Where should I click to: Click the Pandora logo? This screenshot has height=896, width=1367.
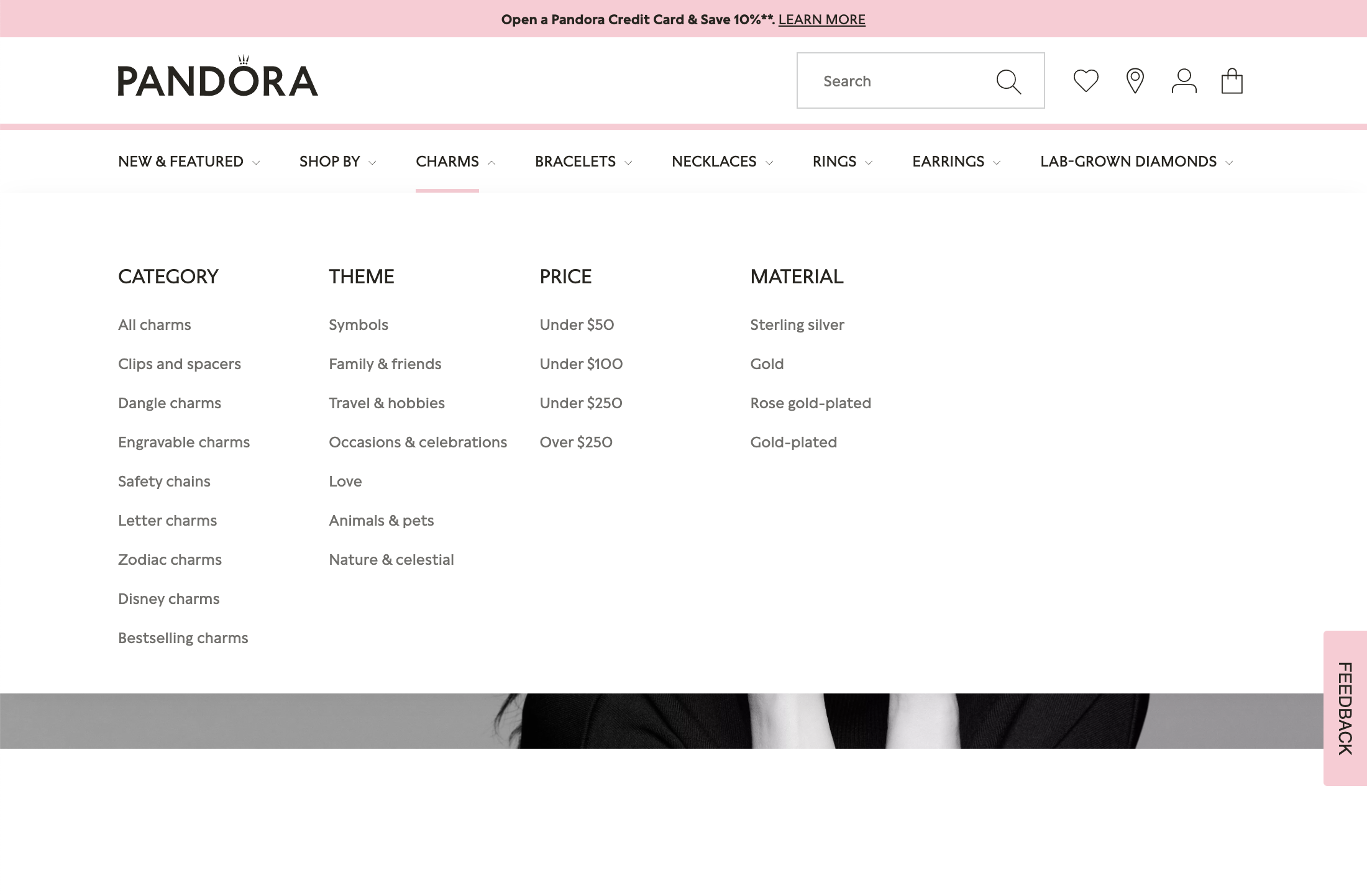coord(216,78)
